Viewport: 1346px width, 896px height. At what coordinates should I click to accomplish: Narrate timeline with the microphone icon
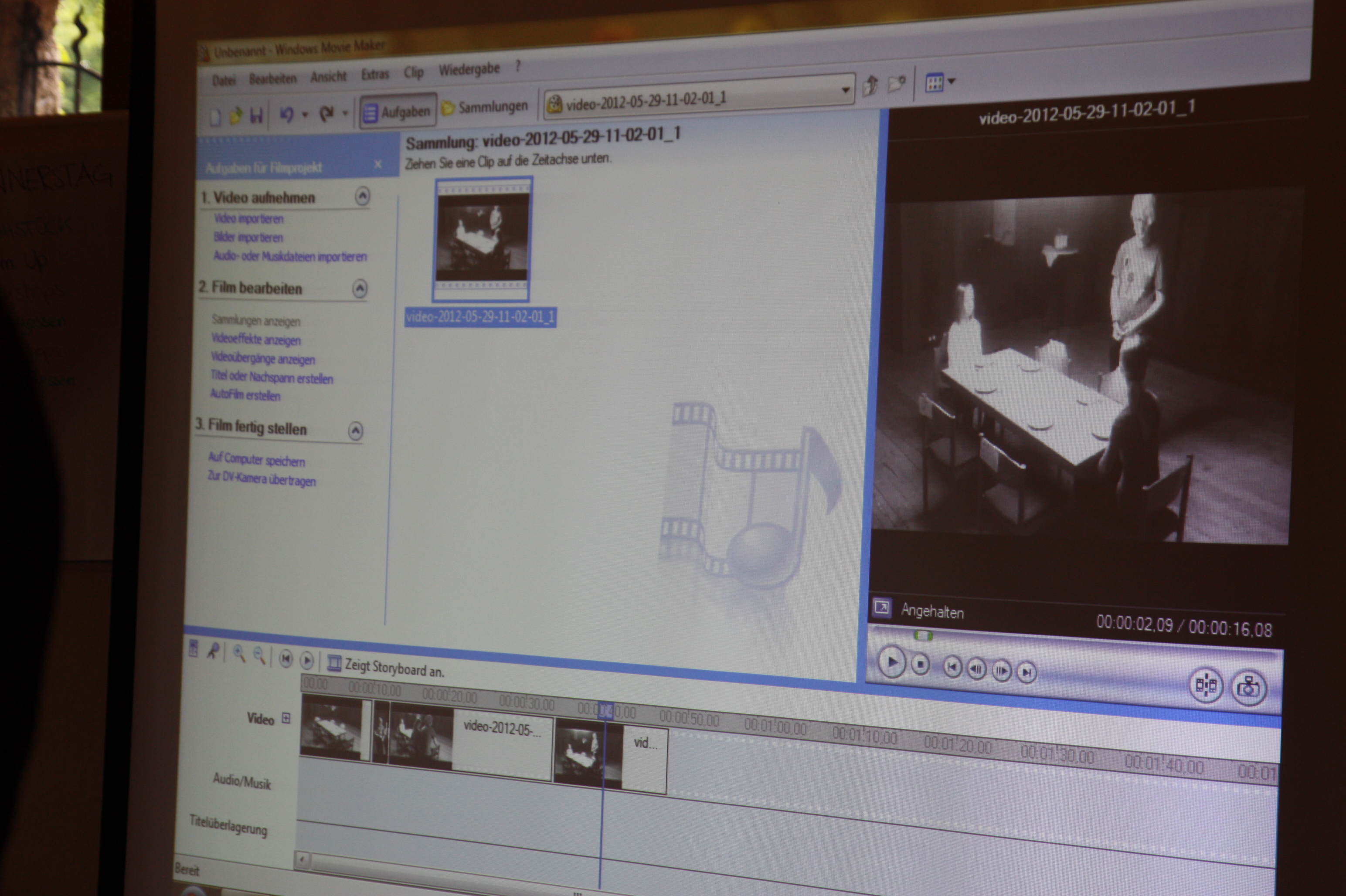pos(213,651)
